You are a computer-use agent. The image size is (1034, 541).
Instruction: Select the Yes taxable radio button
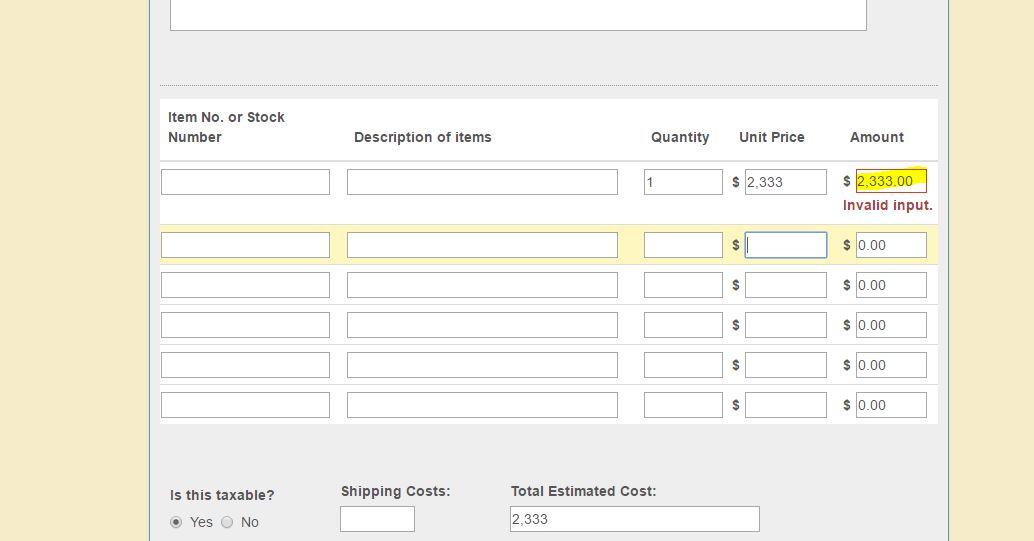click(176, 522)
